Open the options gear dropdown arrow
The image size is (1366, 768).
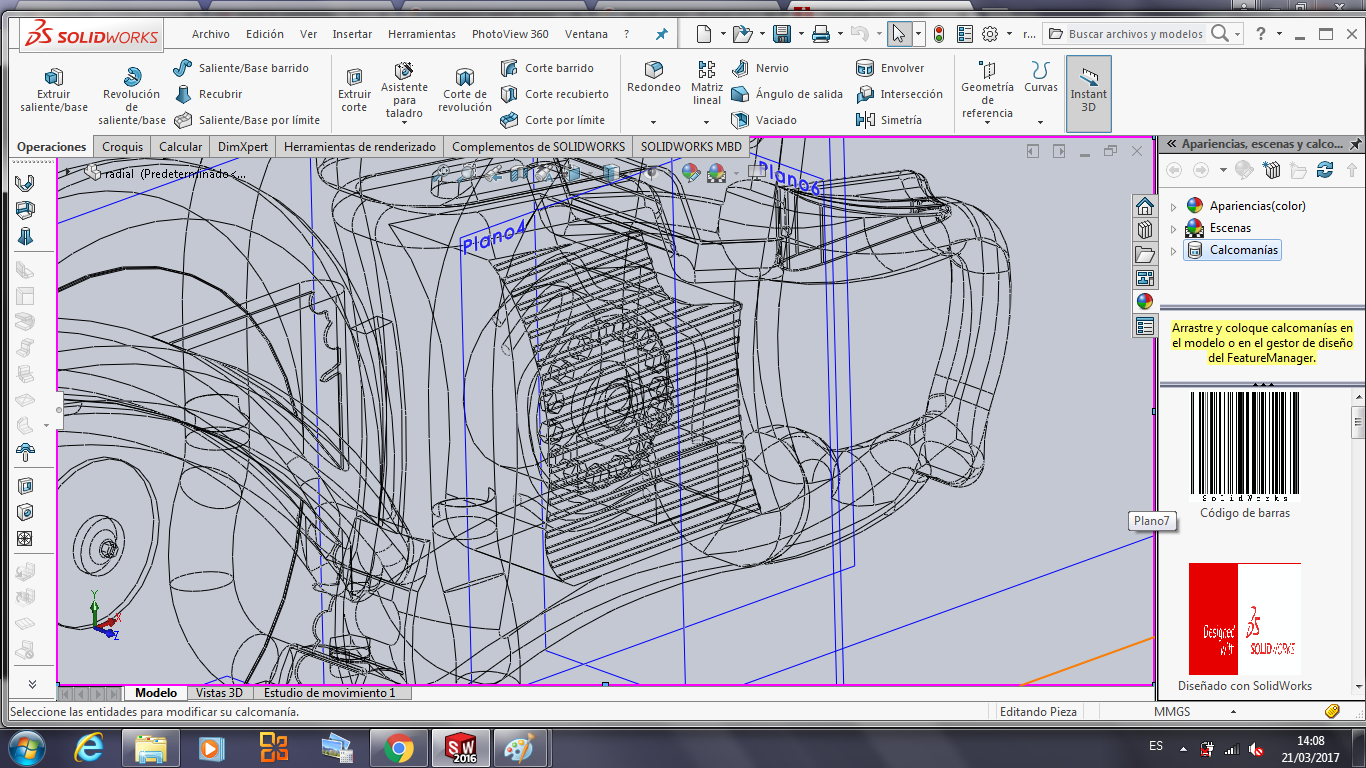[1007, 35]
